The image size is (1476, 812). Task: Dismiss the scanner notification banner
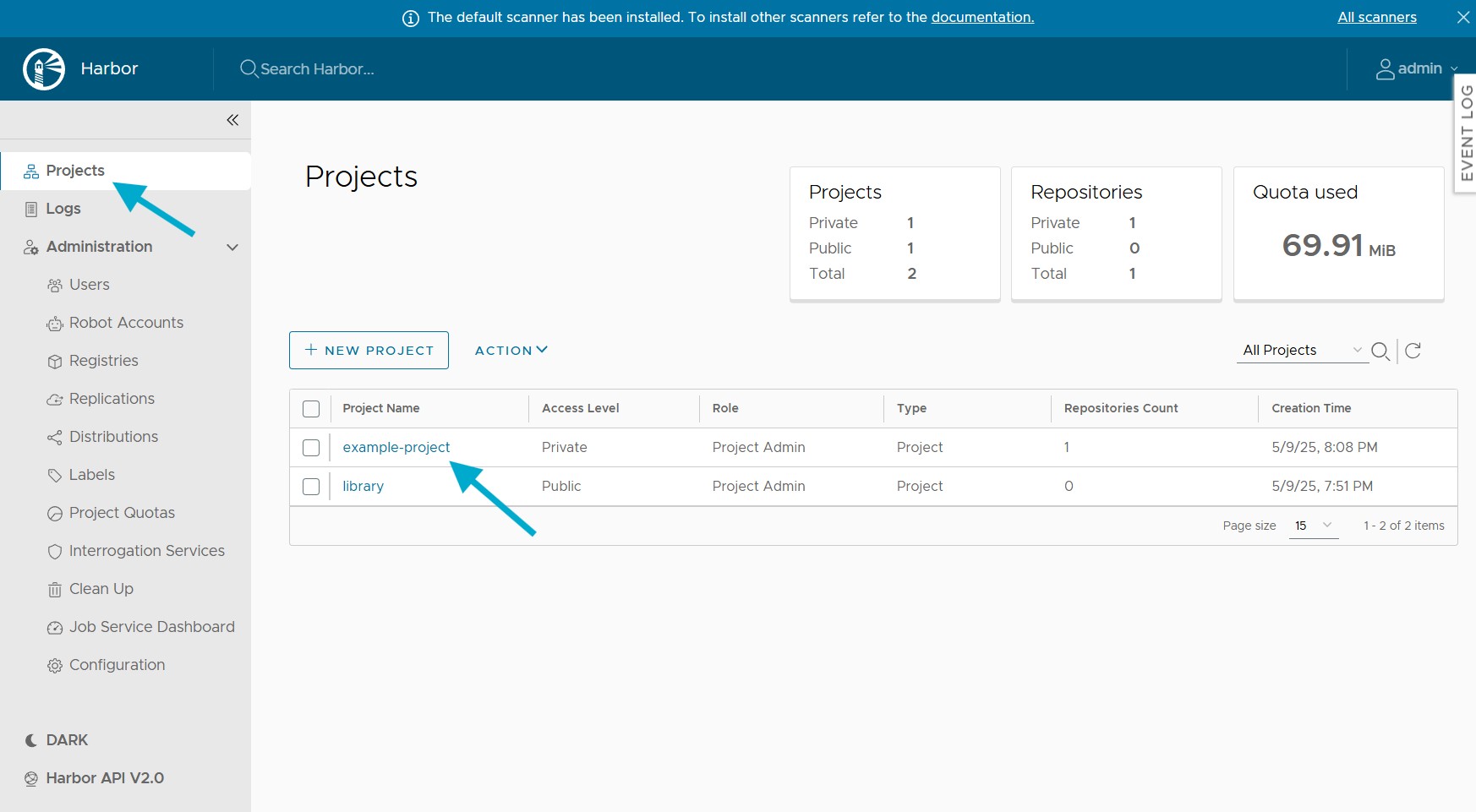(x=1462, y=17)
